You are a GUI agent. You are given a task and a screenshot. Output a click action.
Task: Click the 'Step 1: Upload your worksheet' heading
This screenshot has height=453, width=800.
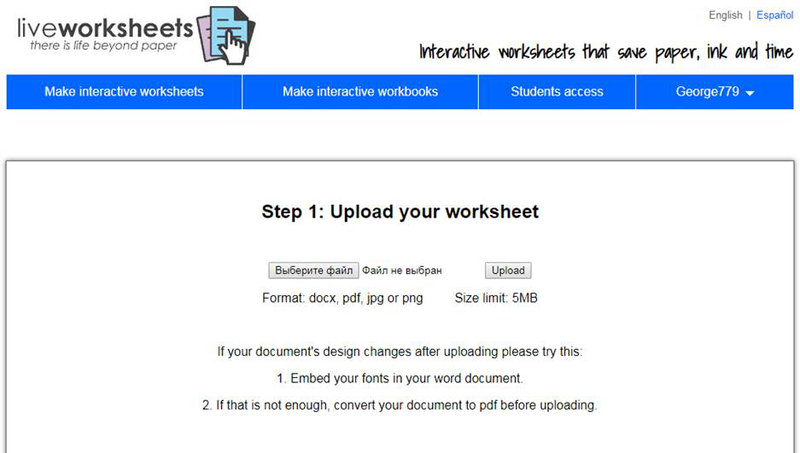pyautogui.click(x=400, y=212)
